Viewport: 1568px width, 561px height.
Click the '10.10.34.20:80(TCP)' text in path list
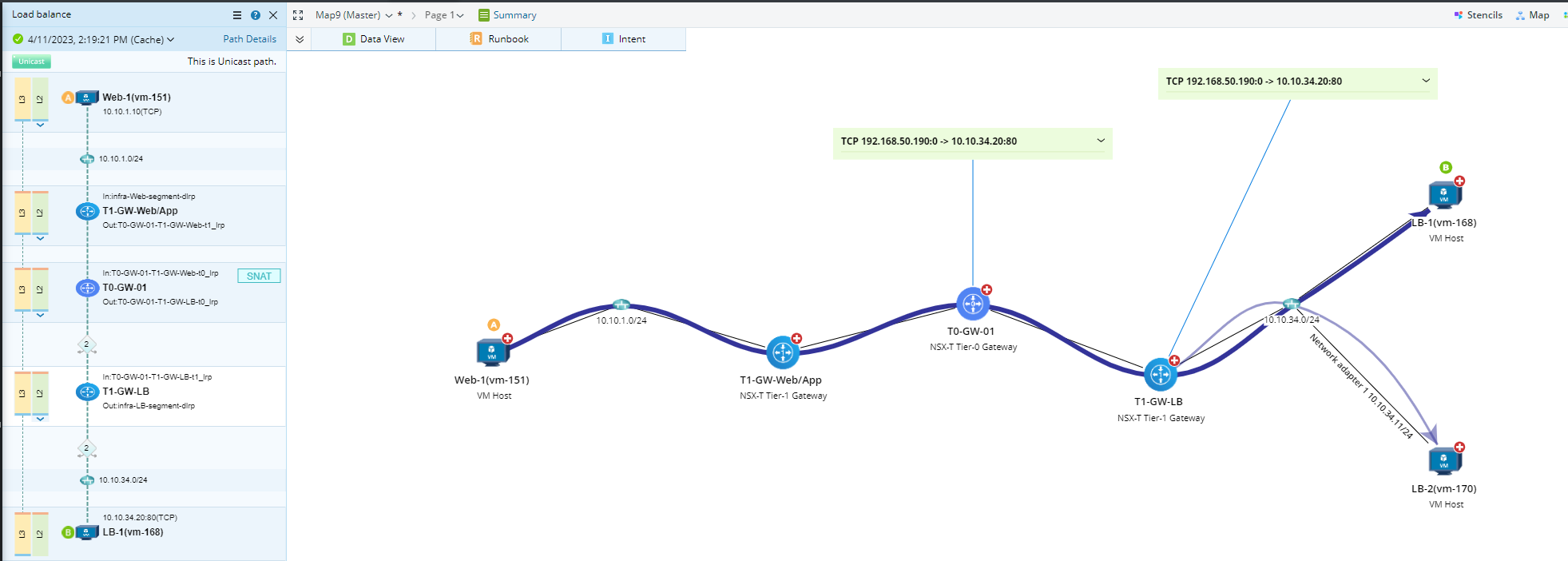(140, 518)
